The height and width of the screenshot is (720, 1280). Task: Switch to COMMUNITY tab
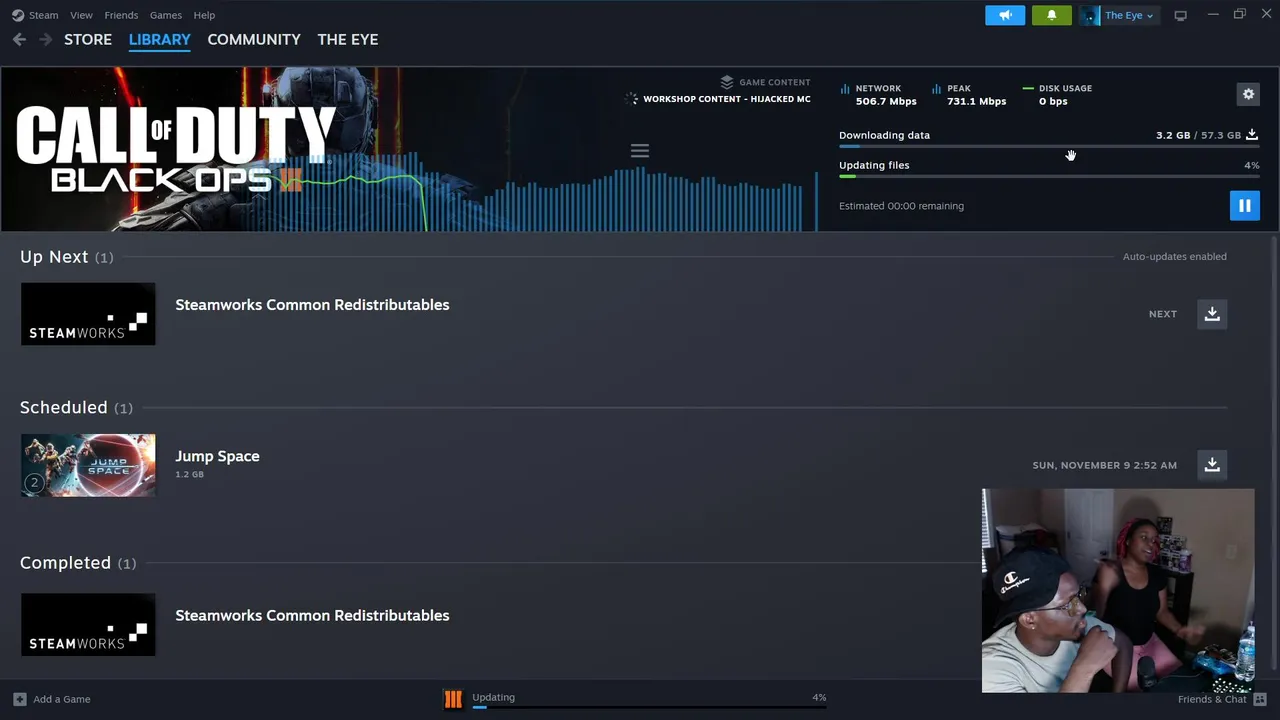(x=254, y=39)
